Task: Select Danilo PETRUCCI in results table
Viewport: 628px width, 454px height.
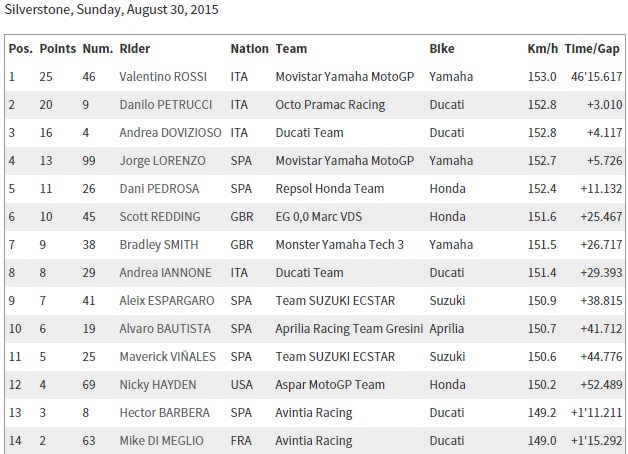Action: coord(163,104)
